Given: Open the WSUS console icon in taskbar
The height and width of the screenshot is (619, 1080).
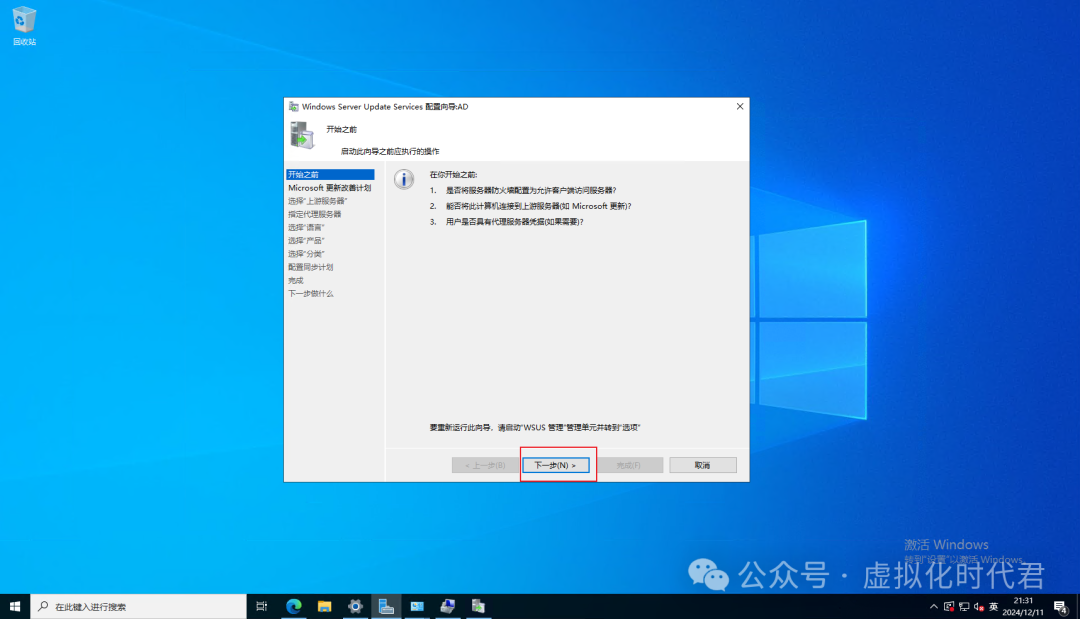Looking at the screenshot, I should (448, 607).
